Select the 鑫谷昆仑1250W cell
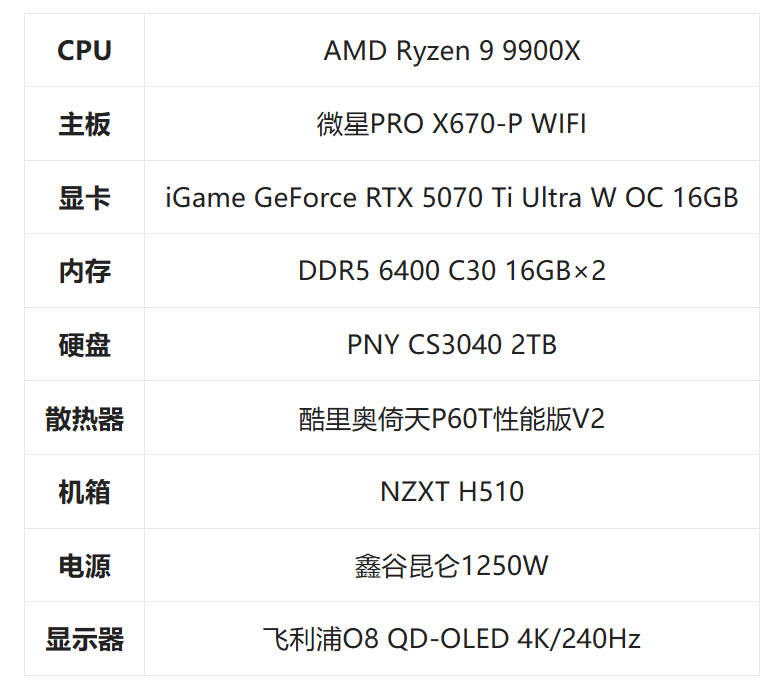774x690 pixels. [x=451, y=566]
